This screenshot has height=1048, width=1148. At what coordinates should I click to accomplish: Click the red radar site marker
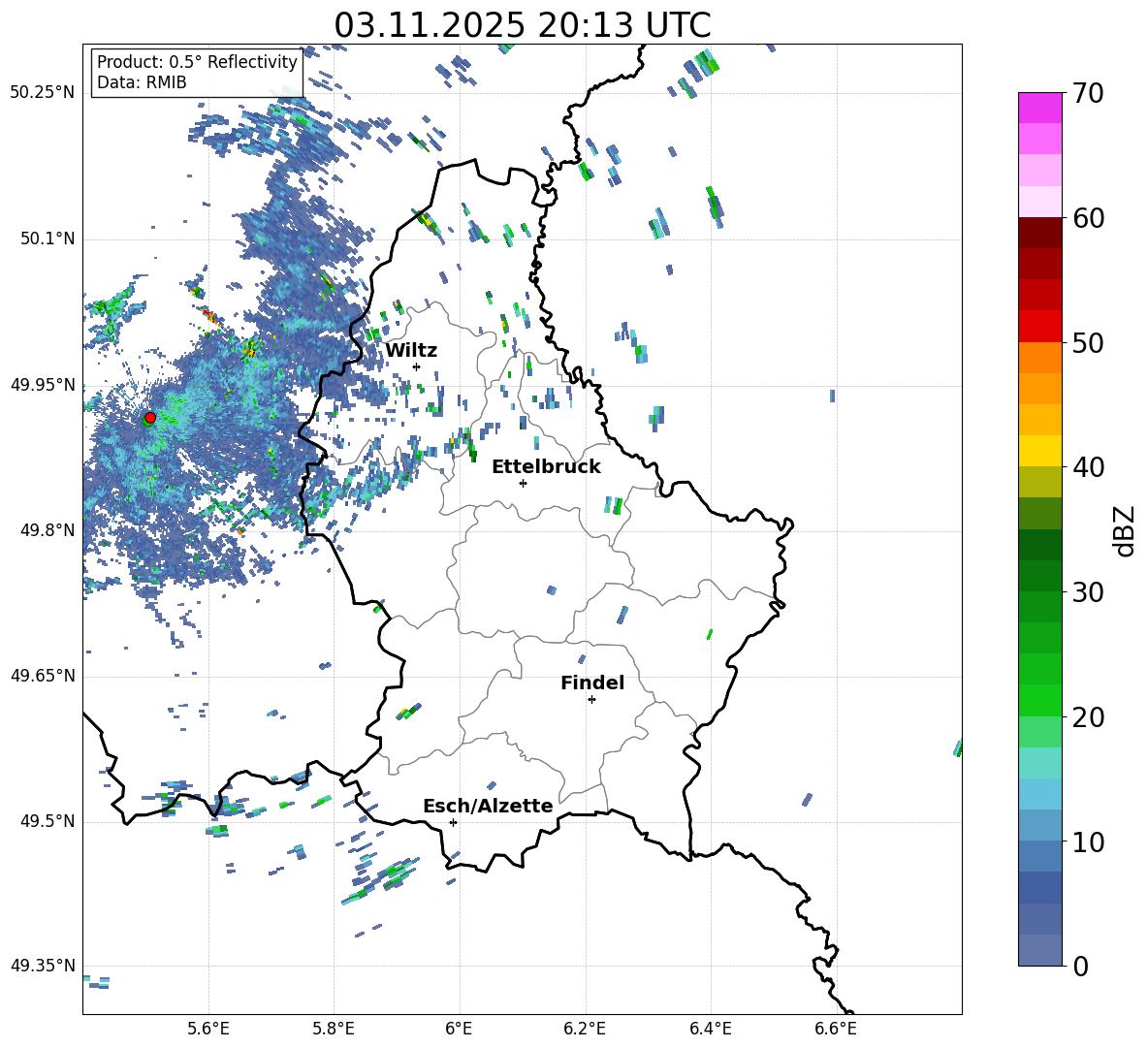coord(150,417)
